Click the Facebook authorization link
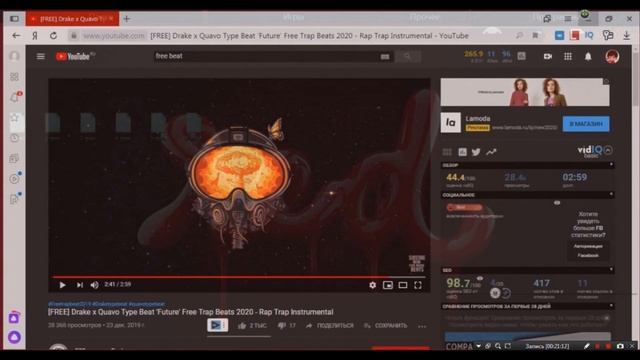Viewport: 640px width, 360px height. [x=588, y=251]
